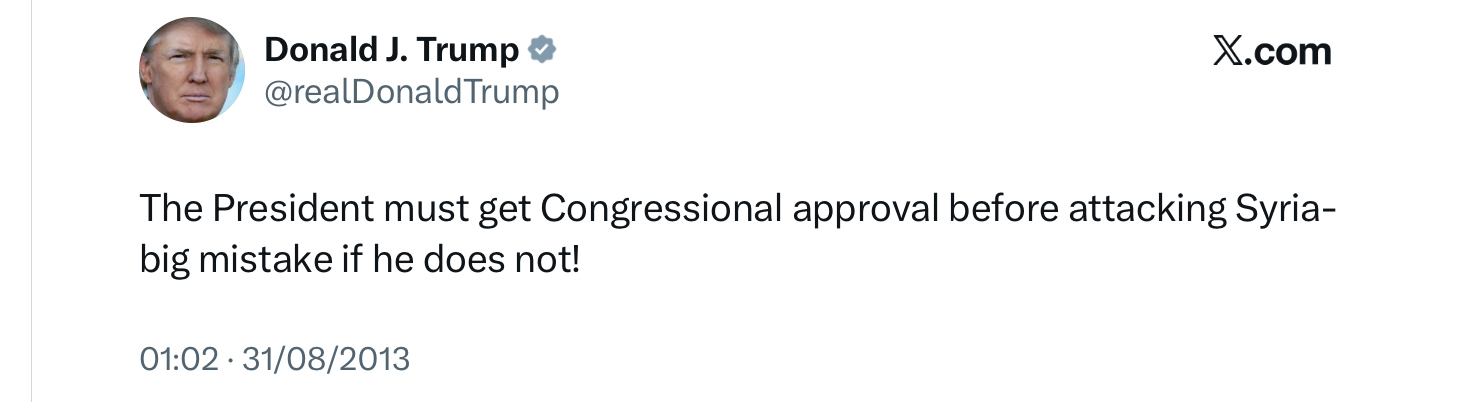The width and height of the screenshot is (1459, 402).
Task: Click the word "approval" in the tweet
Action: coord(864,210)
